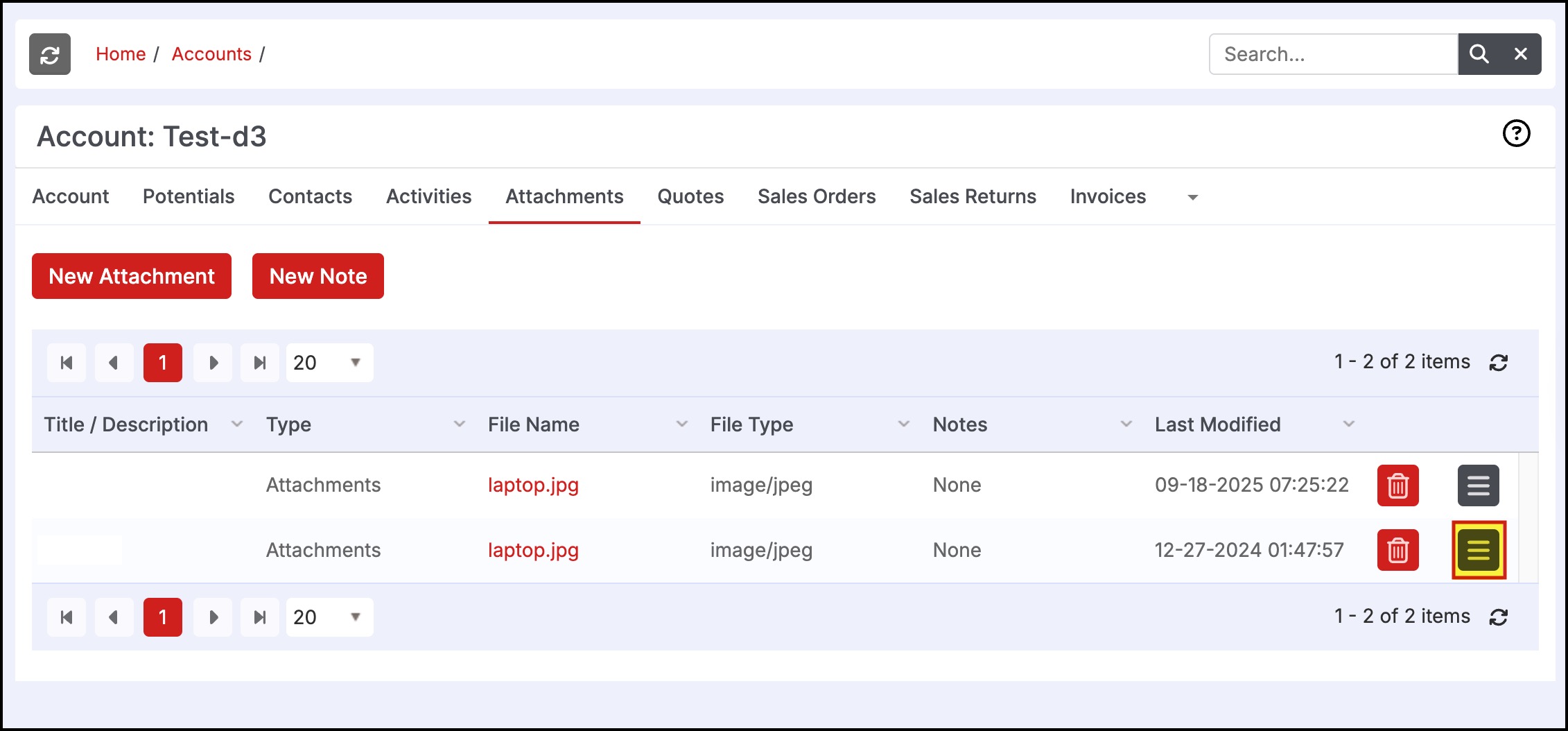The width and height of the screenshot is (1568, 731).
Task: Switch to the Sales Orders tab
Action: pyautogui.click(x=817, y=196)
